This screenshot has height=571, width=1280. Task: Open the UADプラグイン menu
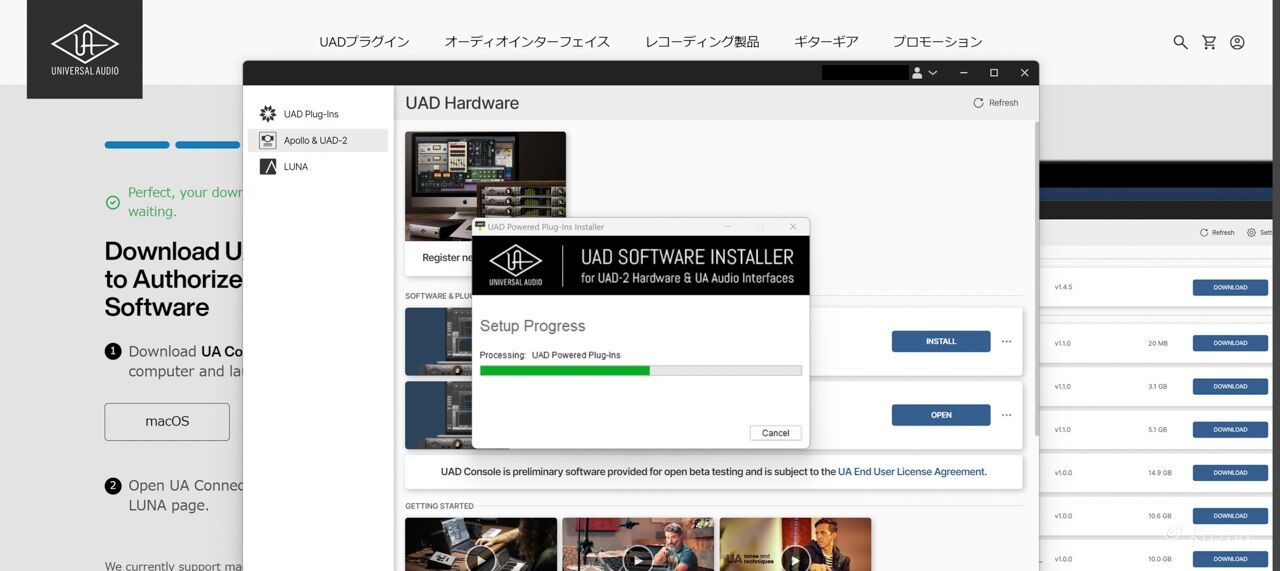click(364, 42)
